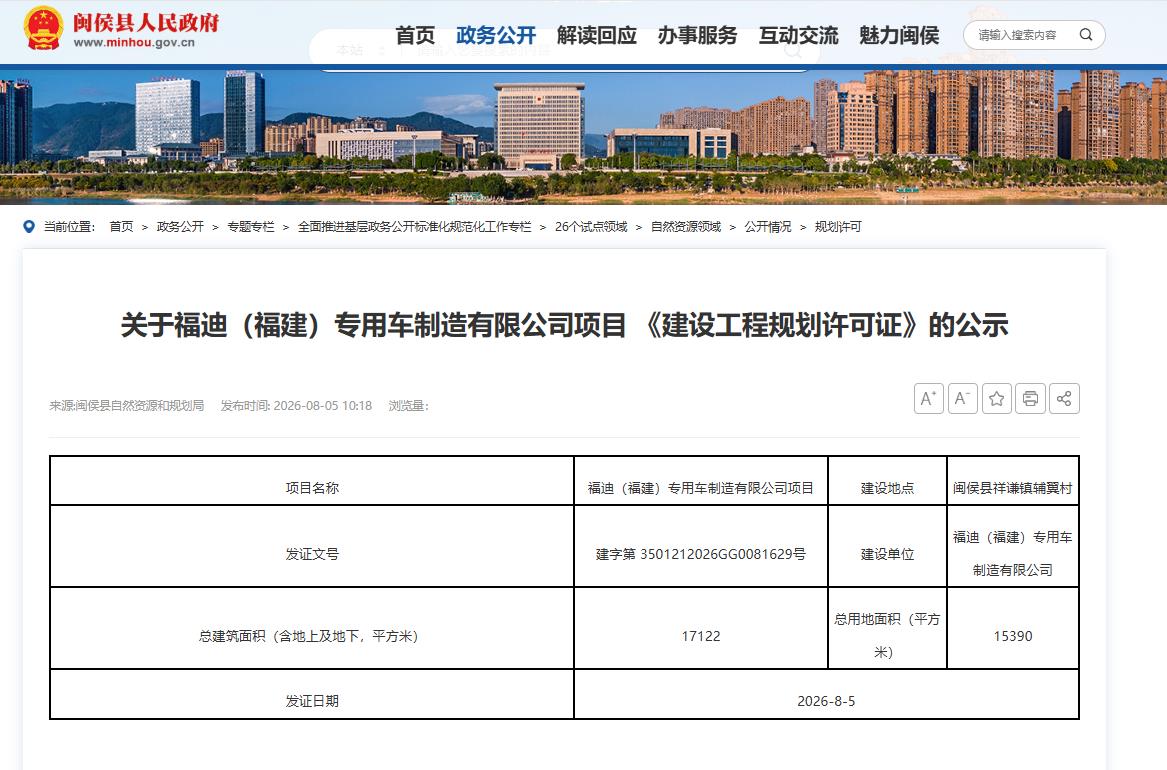Open the 办事服务 navigation menu
This screenshot has width=1167, height=770.
(697, 35)
